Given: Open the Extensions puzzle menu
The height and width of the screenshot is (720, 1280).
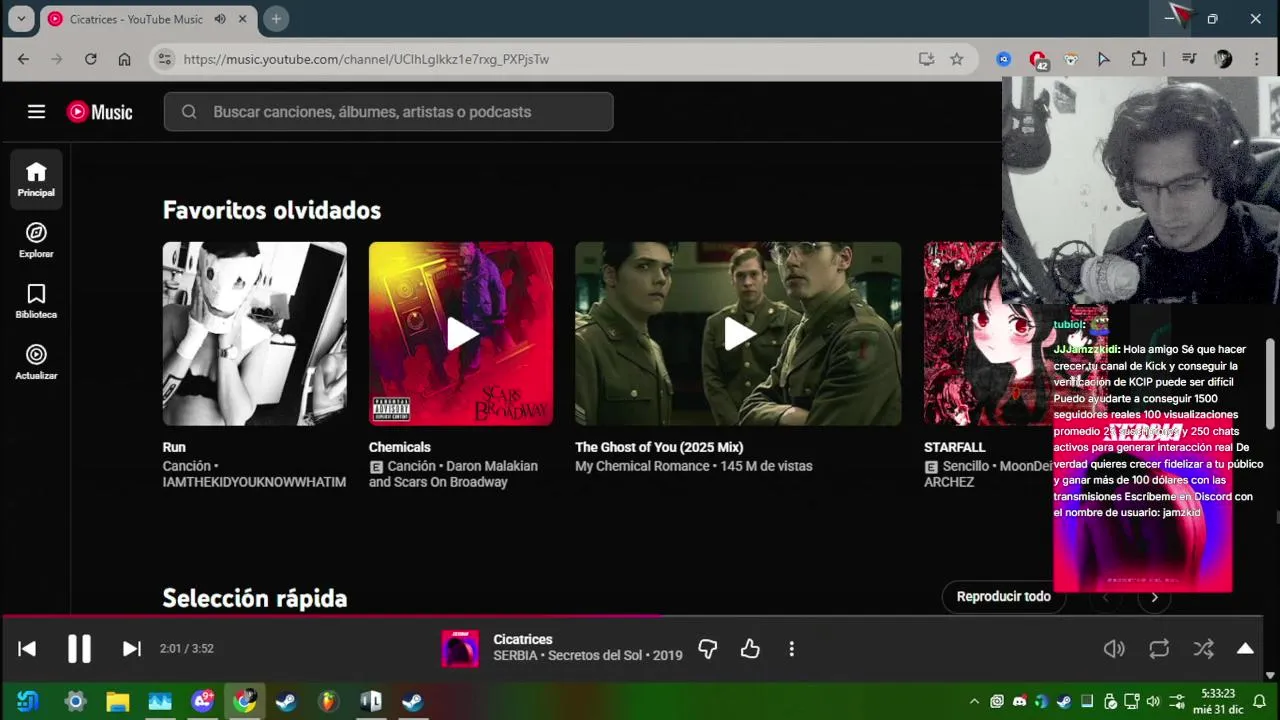Looking at the screenshot, I should click(x=1138, y=59).
